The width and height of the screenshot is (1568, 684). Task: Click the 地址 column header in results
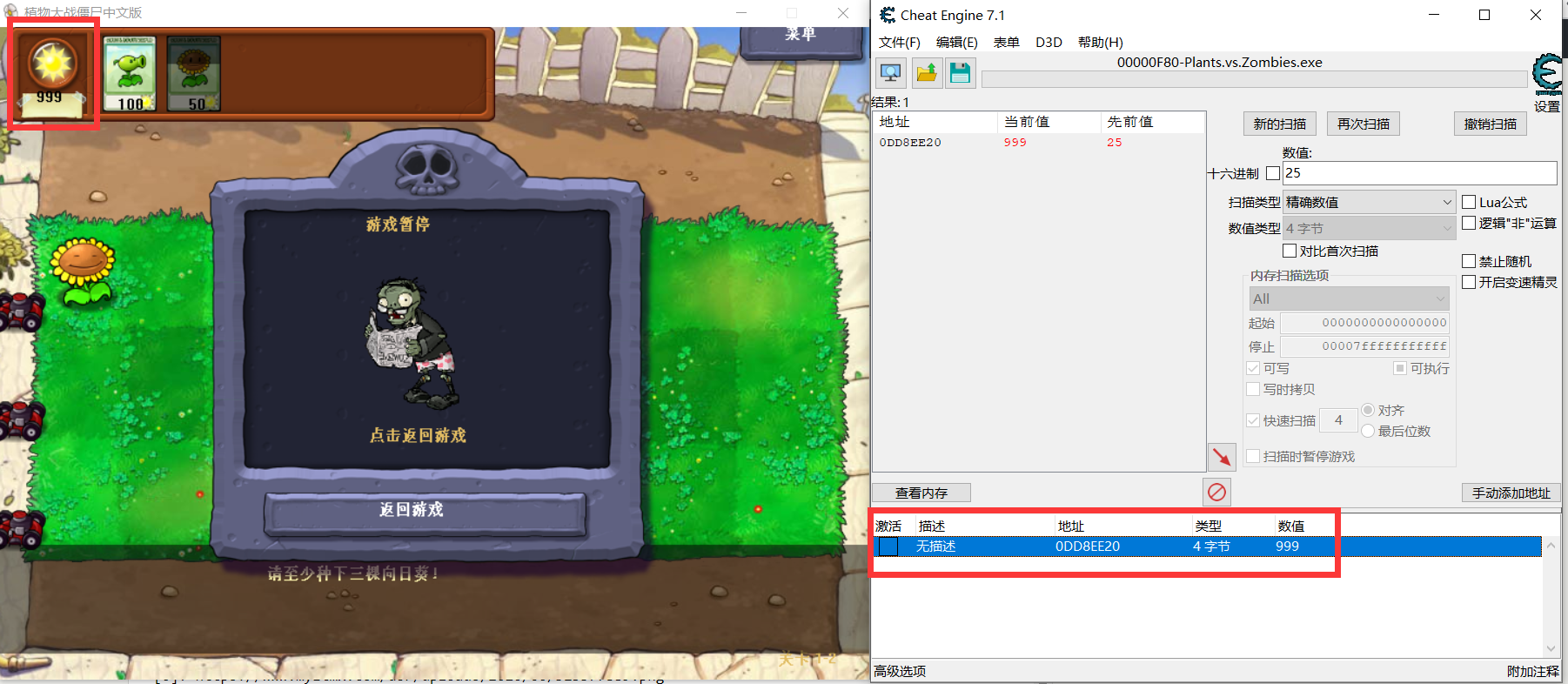[x=935, y=122]
